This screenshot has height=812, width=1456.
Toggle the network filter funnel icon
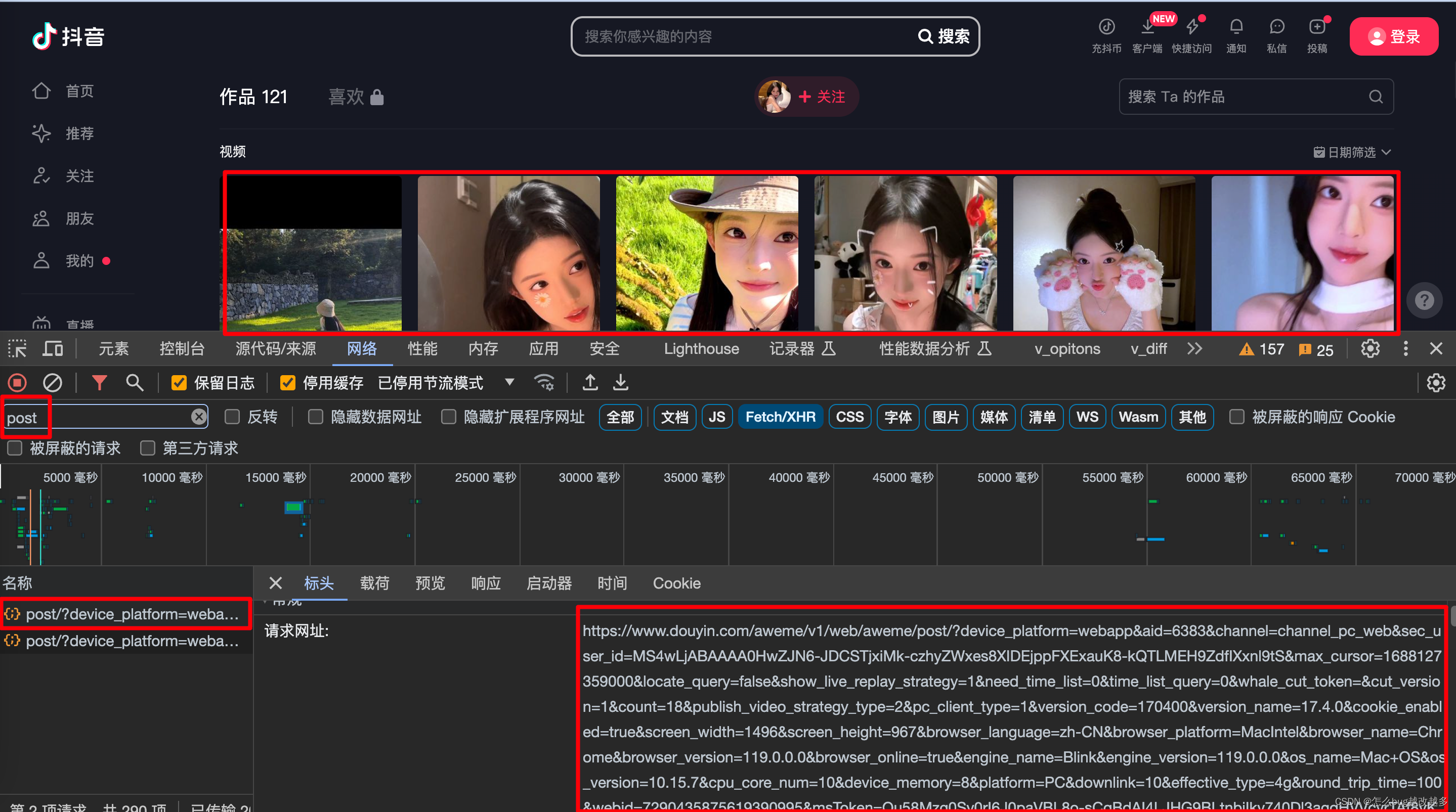99,383
